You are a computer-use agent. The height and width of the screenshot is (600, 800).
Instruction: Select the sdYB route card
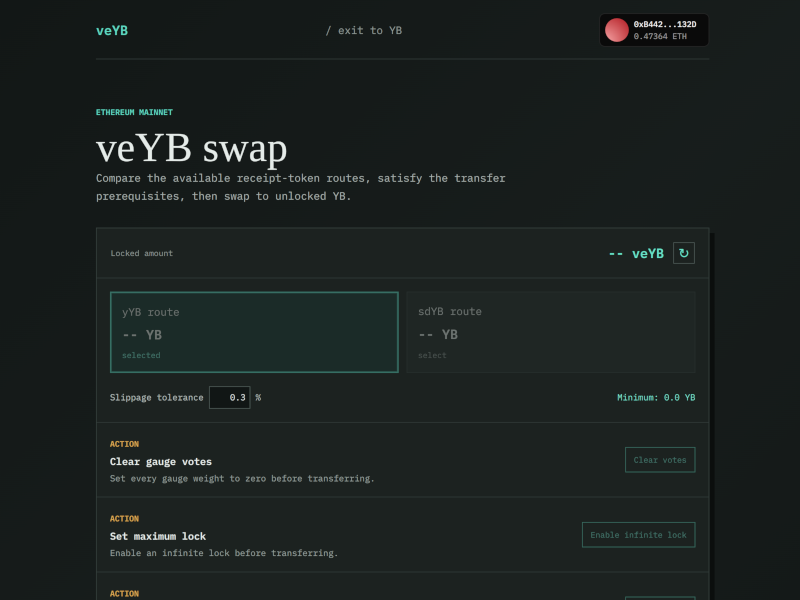tap(551, 332)
